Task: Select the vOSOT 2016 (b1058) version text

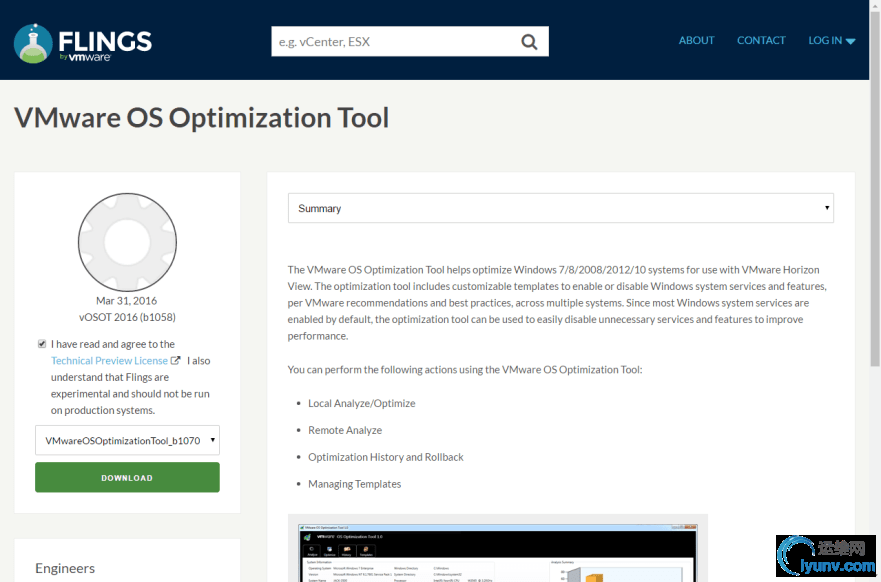Action: click(128, 317)
